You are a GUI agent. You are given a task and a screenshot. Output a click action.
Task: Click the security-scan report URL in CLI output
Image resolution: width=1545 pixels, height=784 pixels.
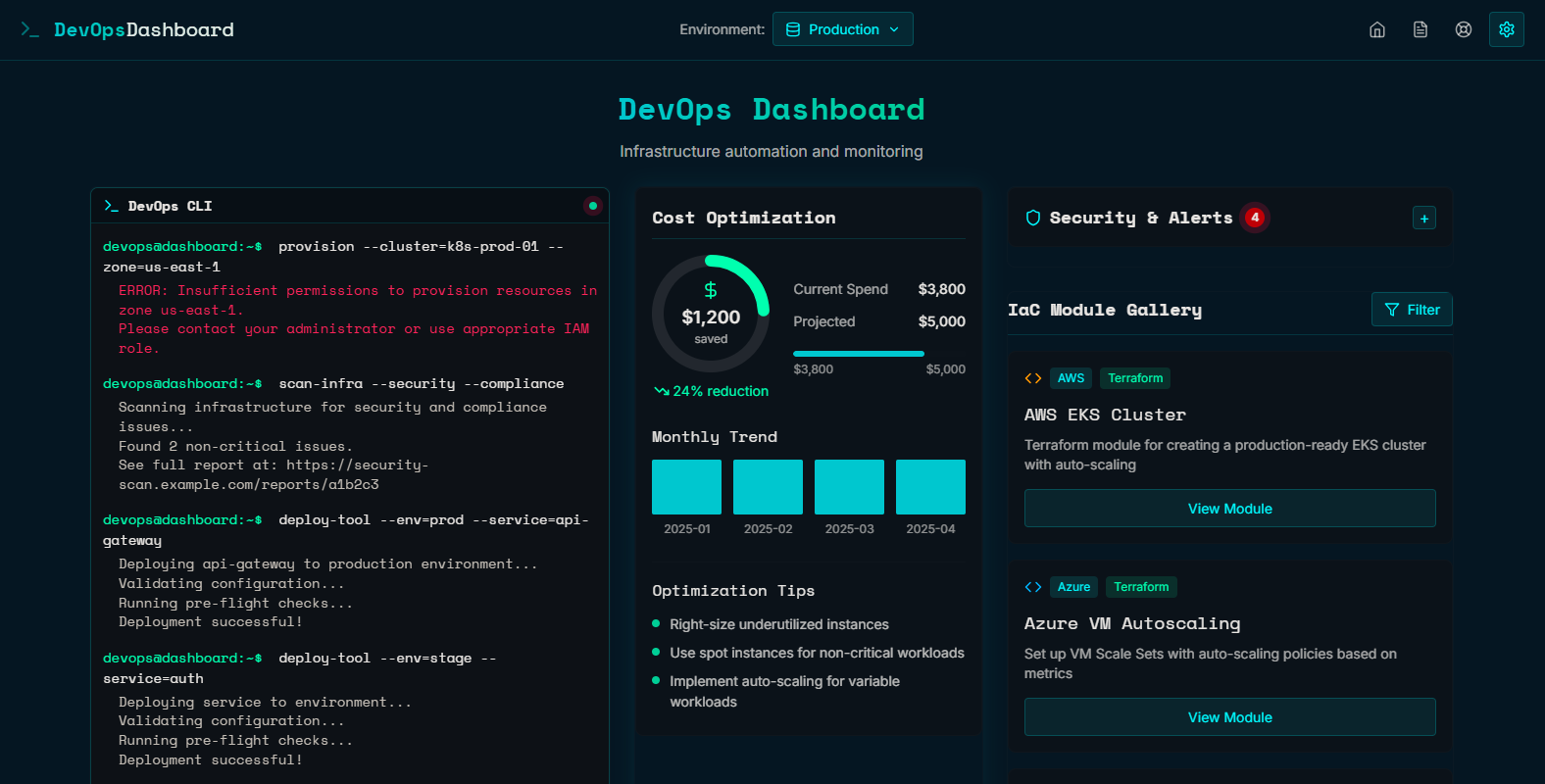(274, 475)
